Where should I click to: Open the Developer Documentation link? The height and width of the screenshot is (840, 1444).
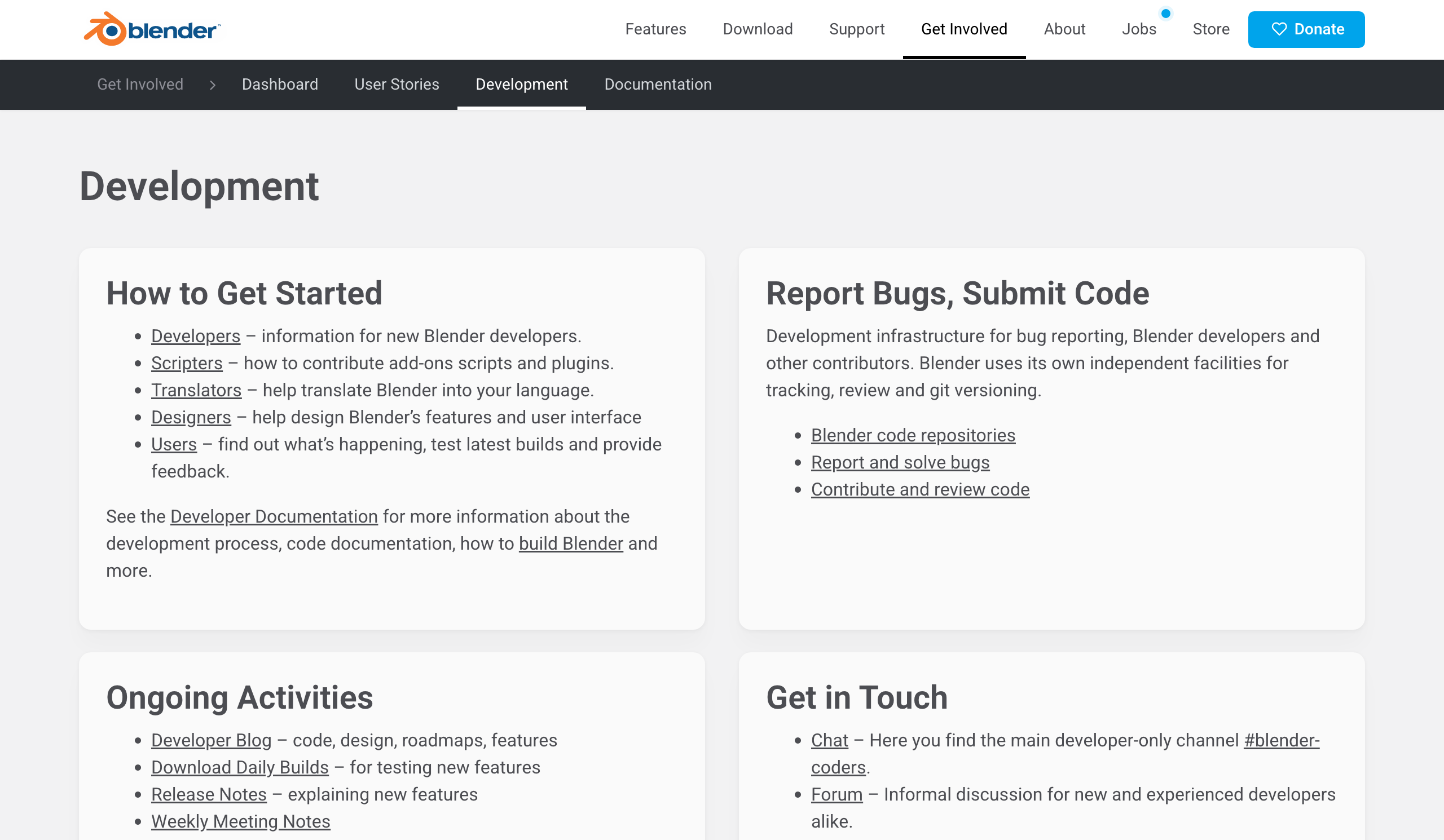coord(274,516)
